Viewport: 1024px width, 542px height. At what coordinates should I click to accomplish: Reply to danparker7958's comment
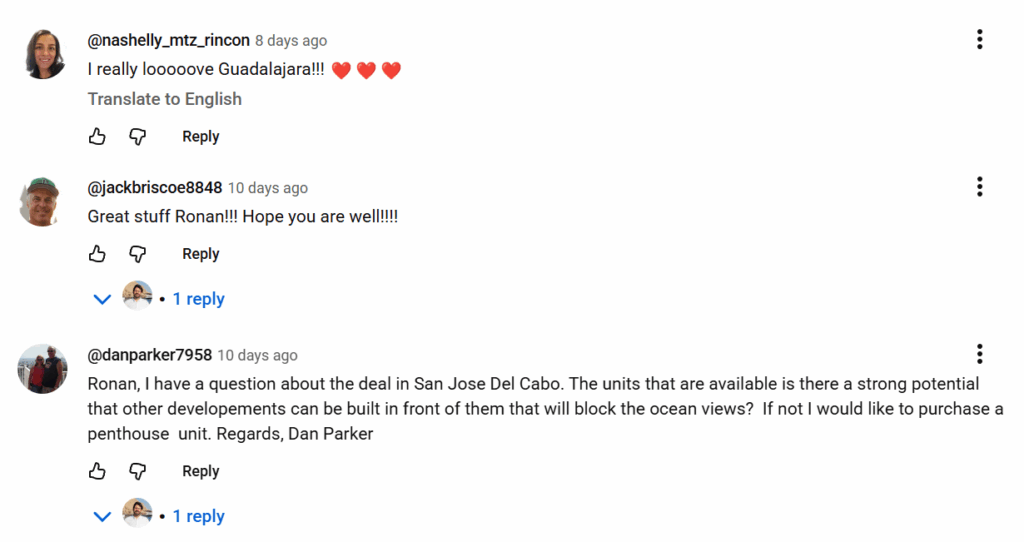(x=200, y=471)
